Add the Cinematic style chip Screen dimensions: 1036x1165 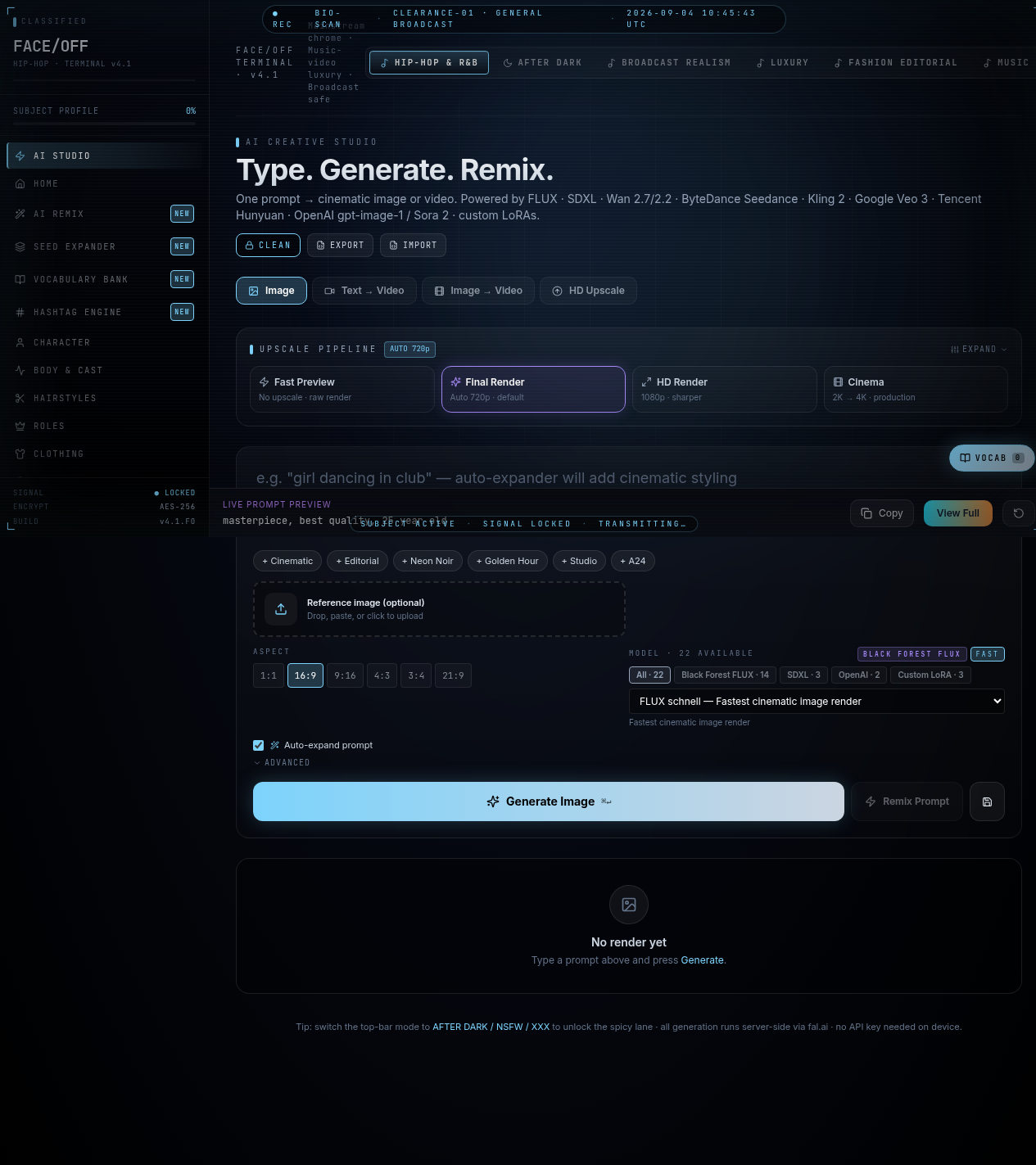pos(287,561)
